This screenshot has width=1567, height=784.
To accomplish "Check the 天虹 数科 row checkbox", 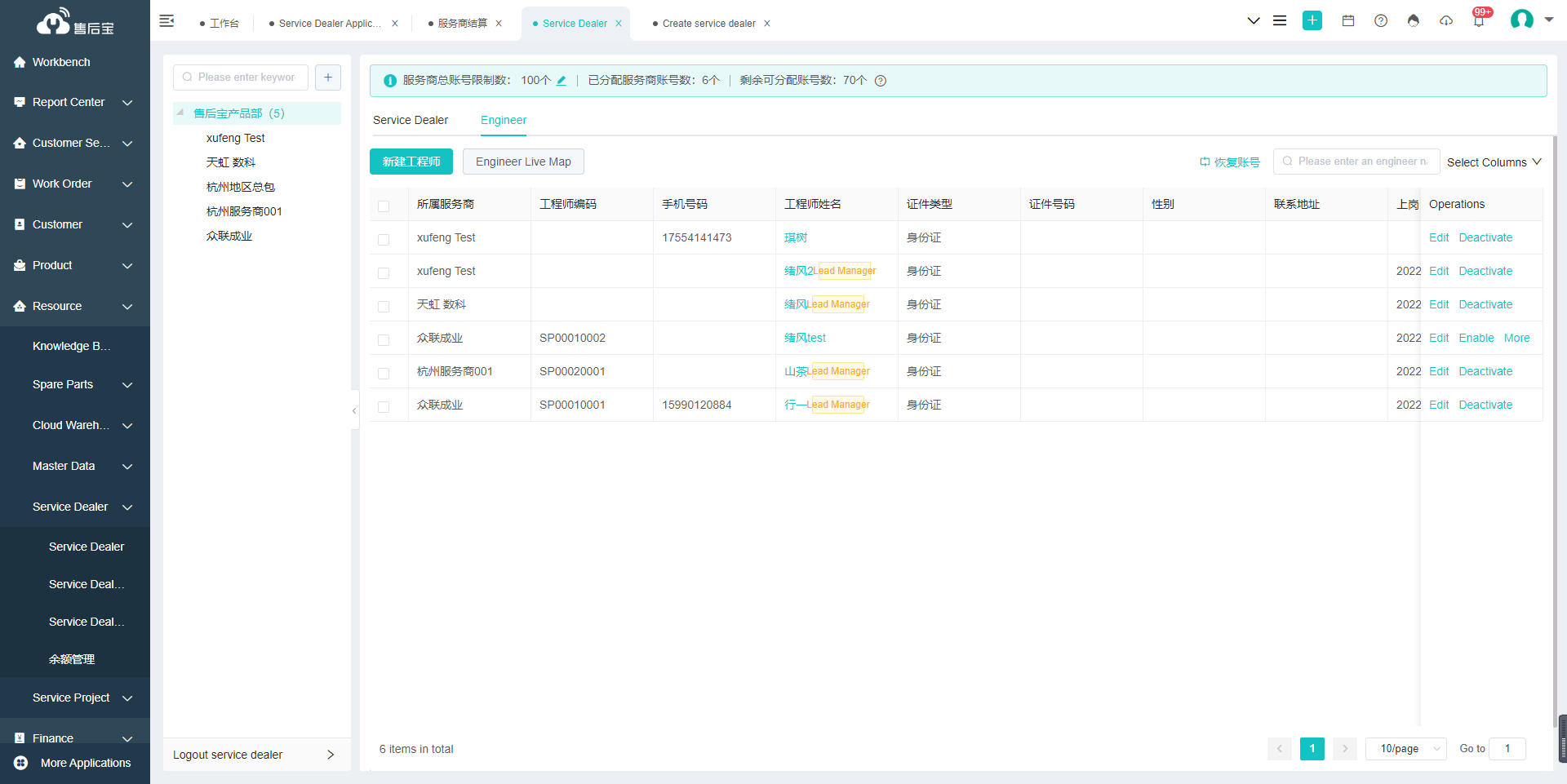I will pyautogui.click(x=384, y=307).
